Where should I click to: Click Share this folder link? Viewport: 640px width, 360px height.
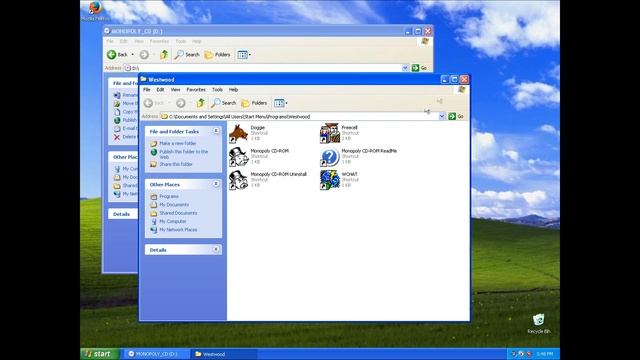point(176,164)
